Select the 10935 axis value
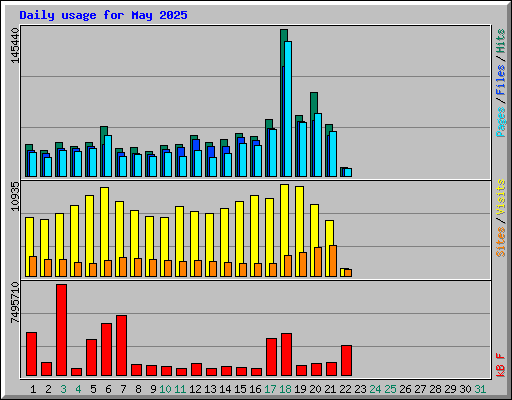The image size is (512, 400). click(15, 196)
